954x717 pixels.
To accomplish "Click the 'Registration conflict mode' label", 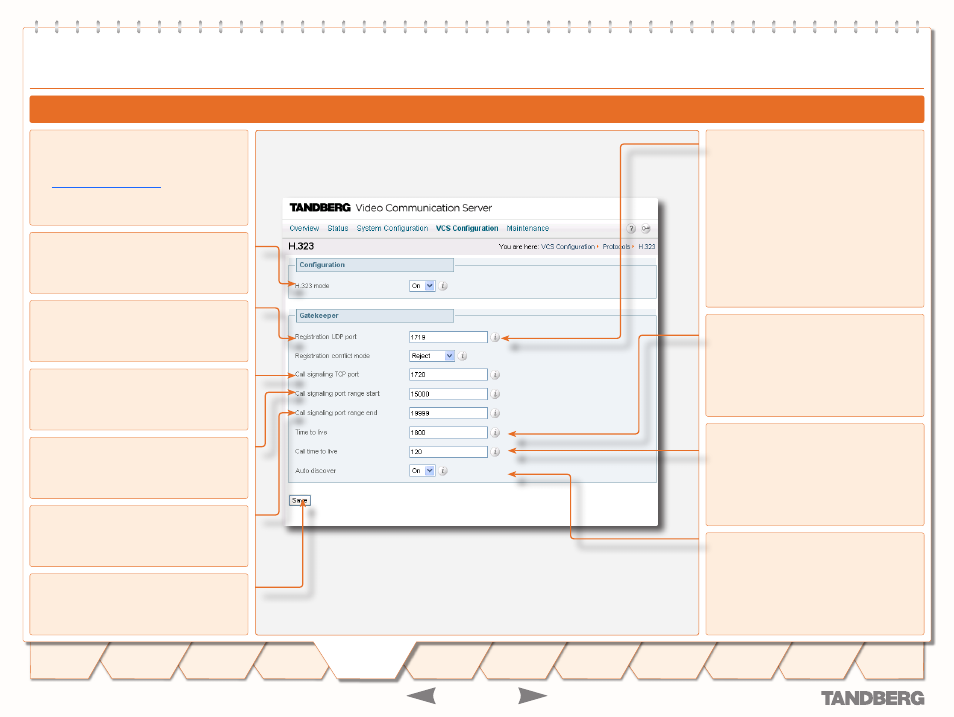I will (332, 355).
